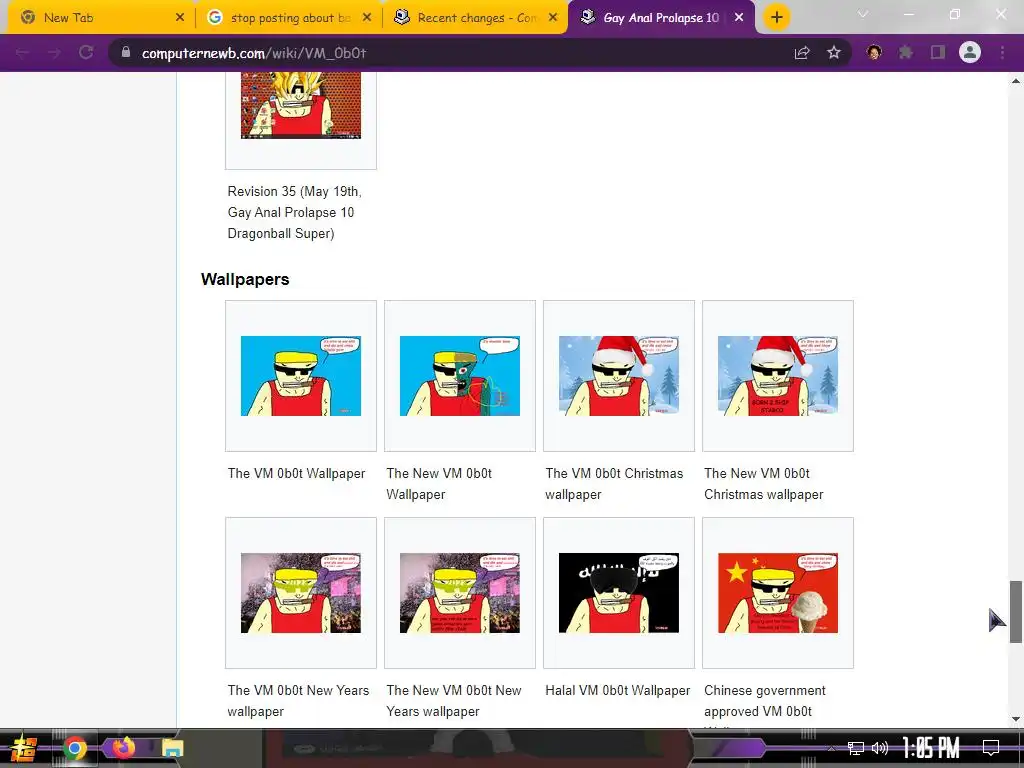Close the 'stop posting about' tab
Screen dimensions: 1024x768
click(x=367, y=18)
